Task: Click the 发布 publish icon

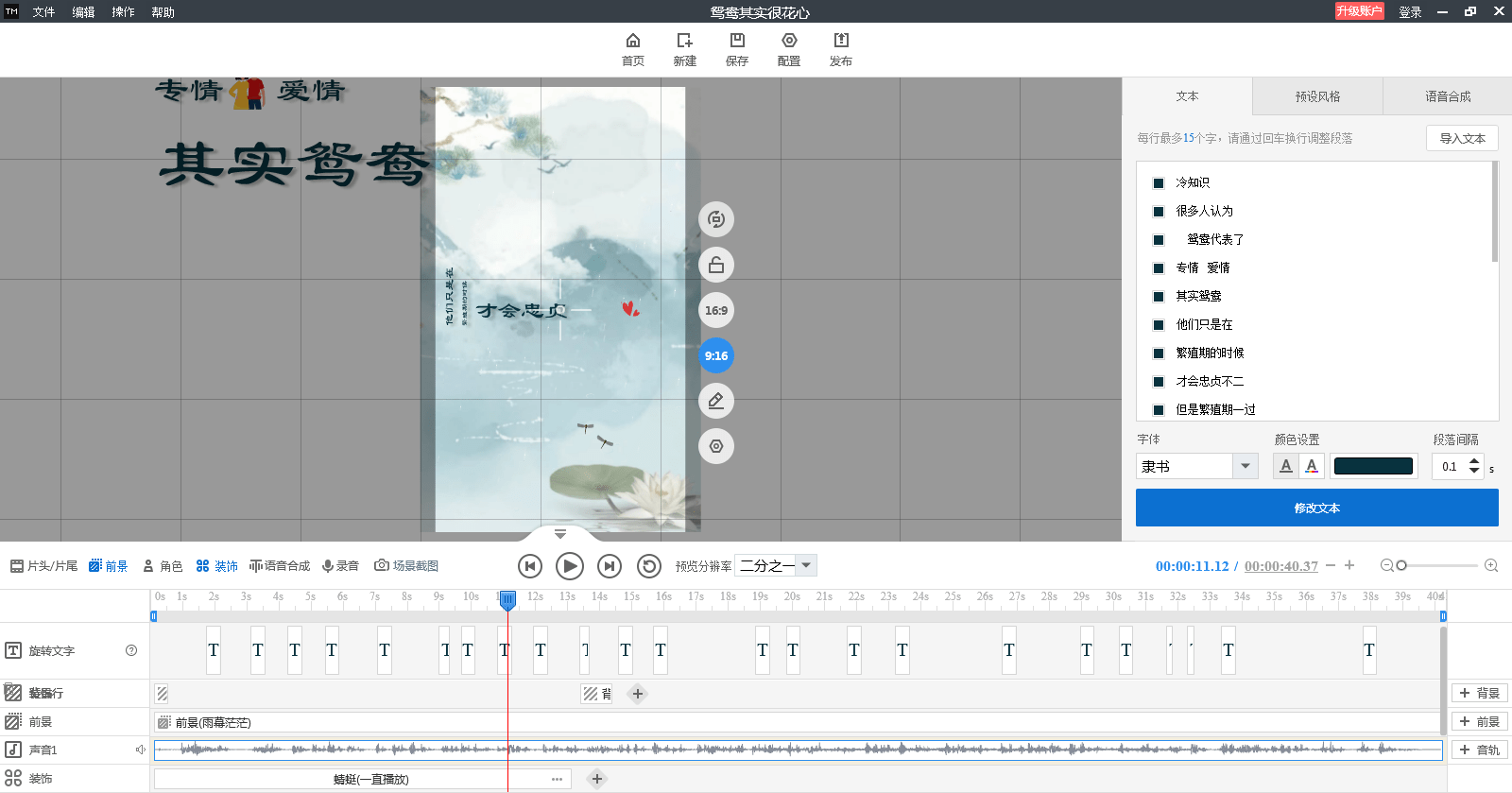Action: pyautogui.click(x=841, y=41)
